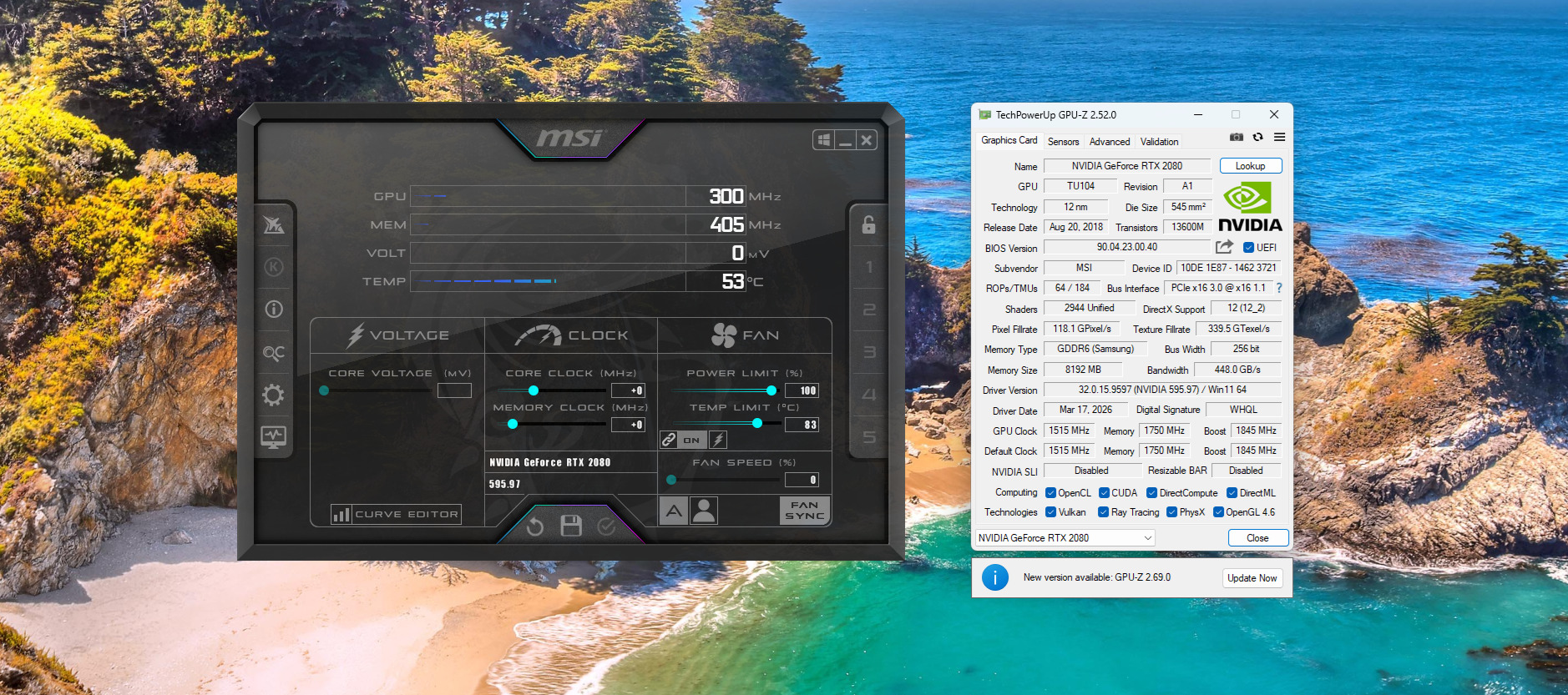Click the save floppy disk icon in Afterburner
This screenshot has width=1568, height=695.
pyautogui.click(x=571, y=526)
